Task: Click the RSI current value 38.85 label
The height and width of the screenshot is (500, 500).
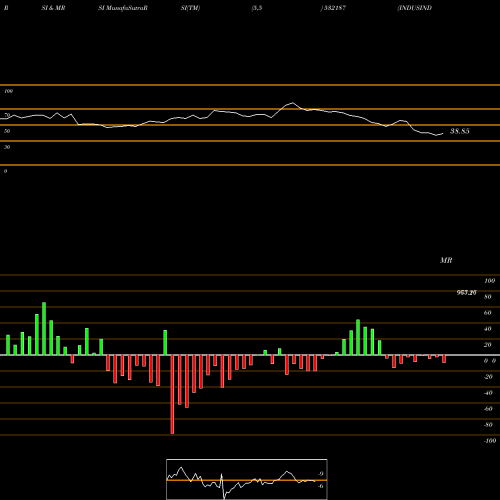Action: click(x=460, y=131)
